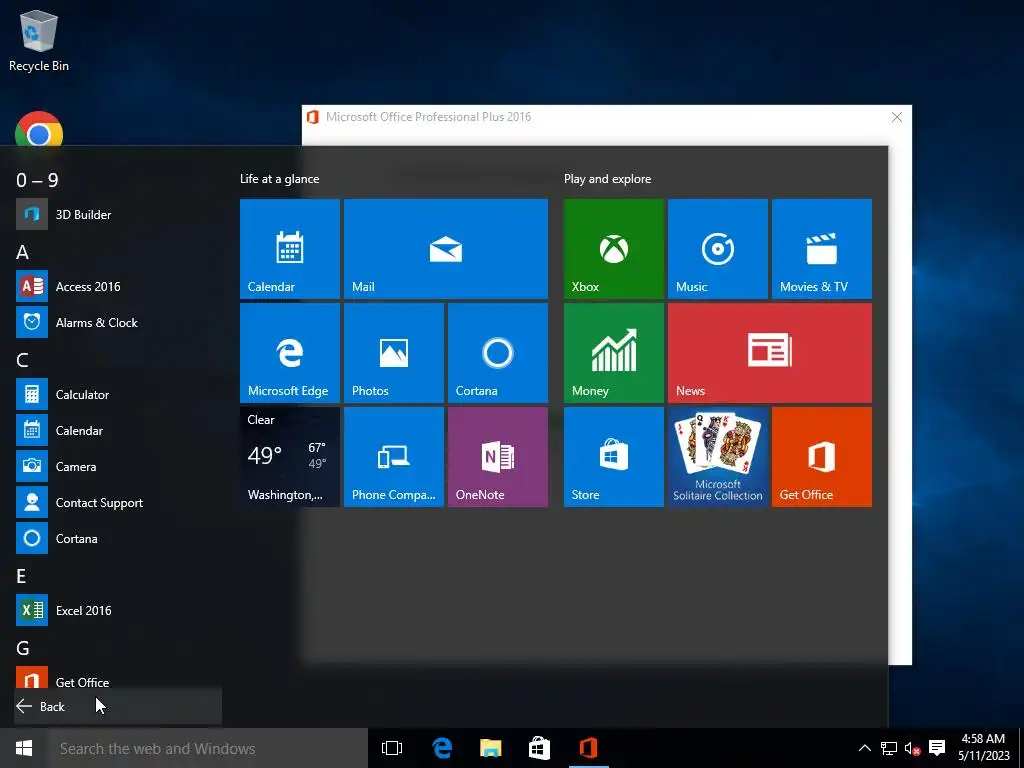This screenshot has height=768, width=1024.
Task: Open Edge from the taskbar
Action: click(x=442, y=748)
